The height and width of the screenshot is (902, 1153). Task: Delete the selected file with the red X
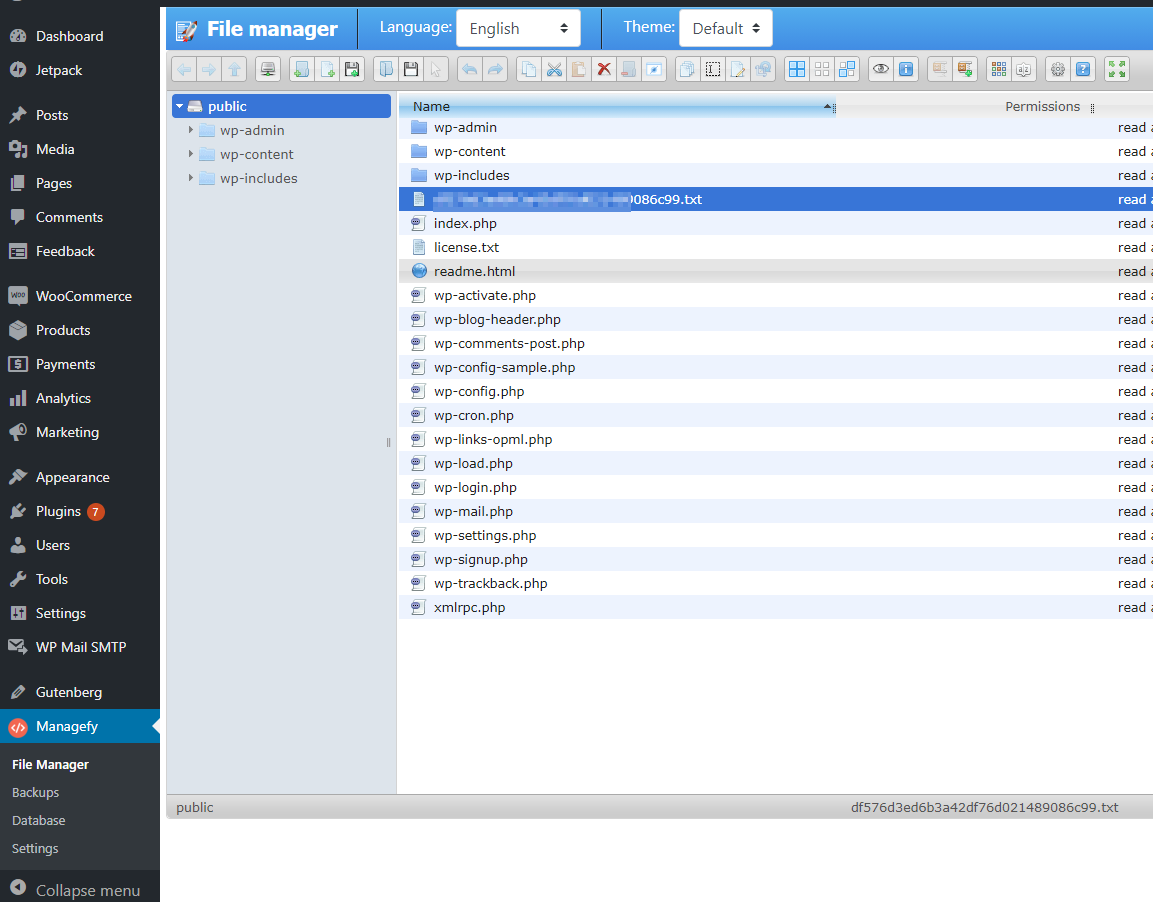point(603,70)
